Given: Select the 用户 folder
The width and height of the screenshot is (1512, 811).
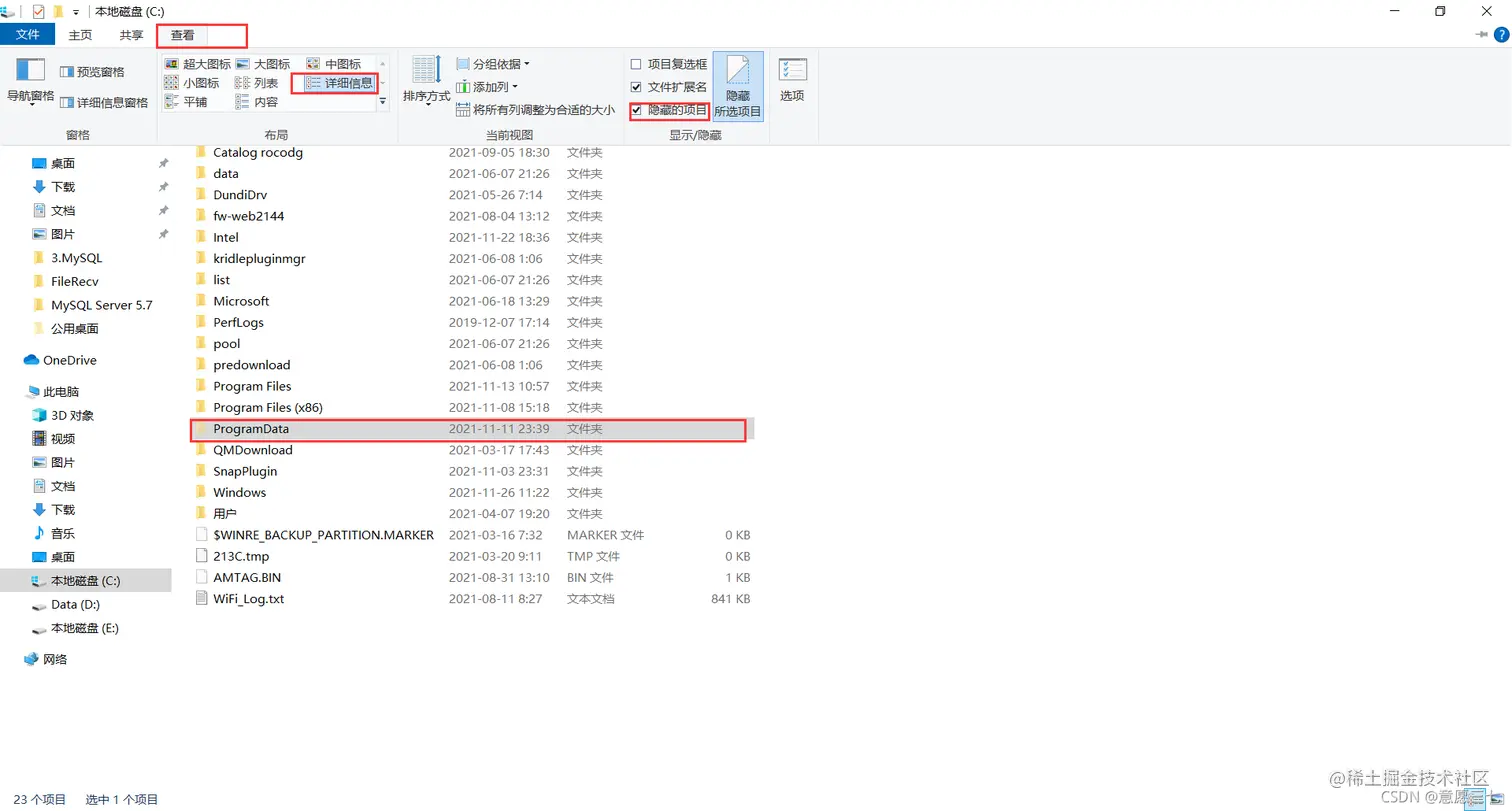Looking at the screenshot, I should 224,514.
